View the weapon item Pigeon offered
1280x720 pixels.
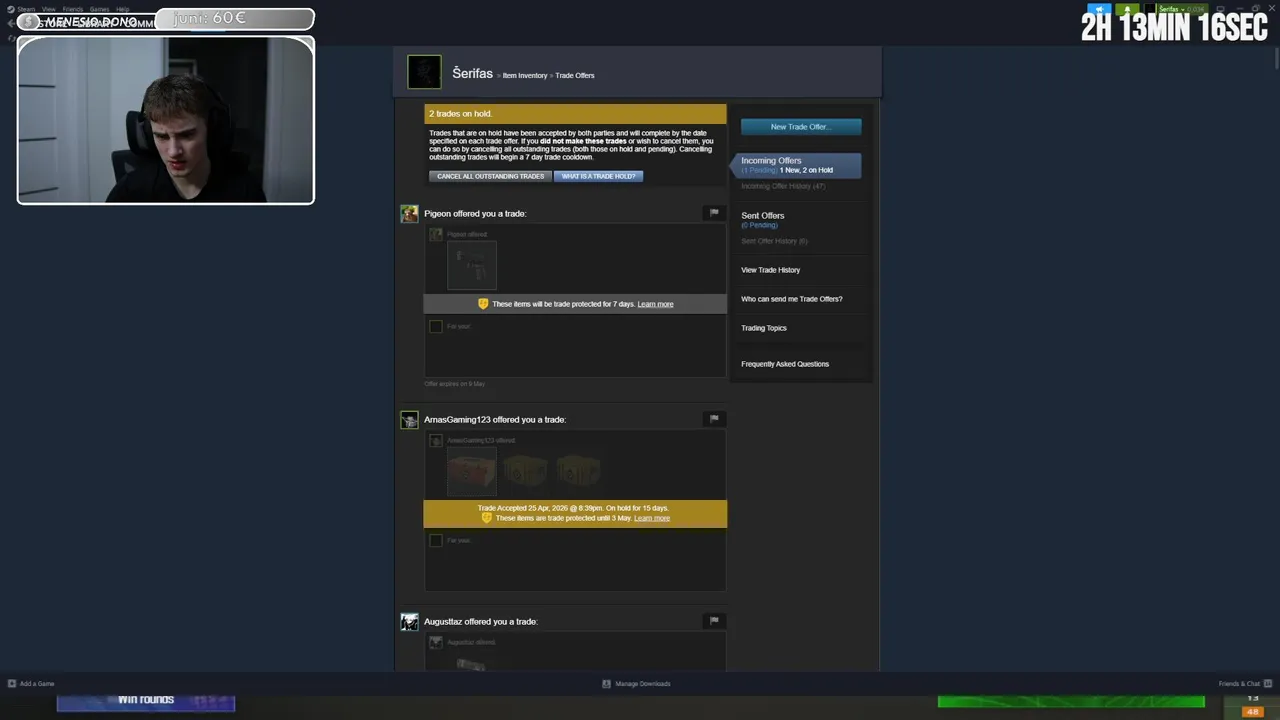pyautogui.click(x=471, y=265)
